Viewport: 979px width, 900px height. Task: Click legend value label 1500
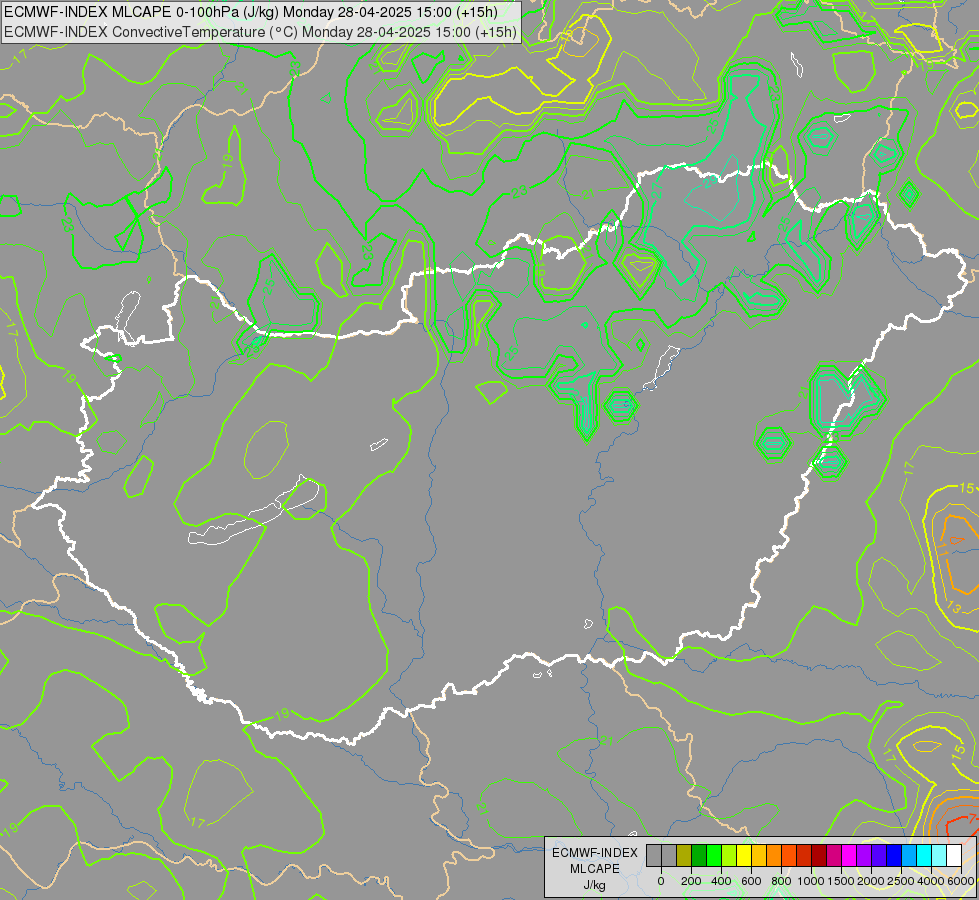[842, 881]
